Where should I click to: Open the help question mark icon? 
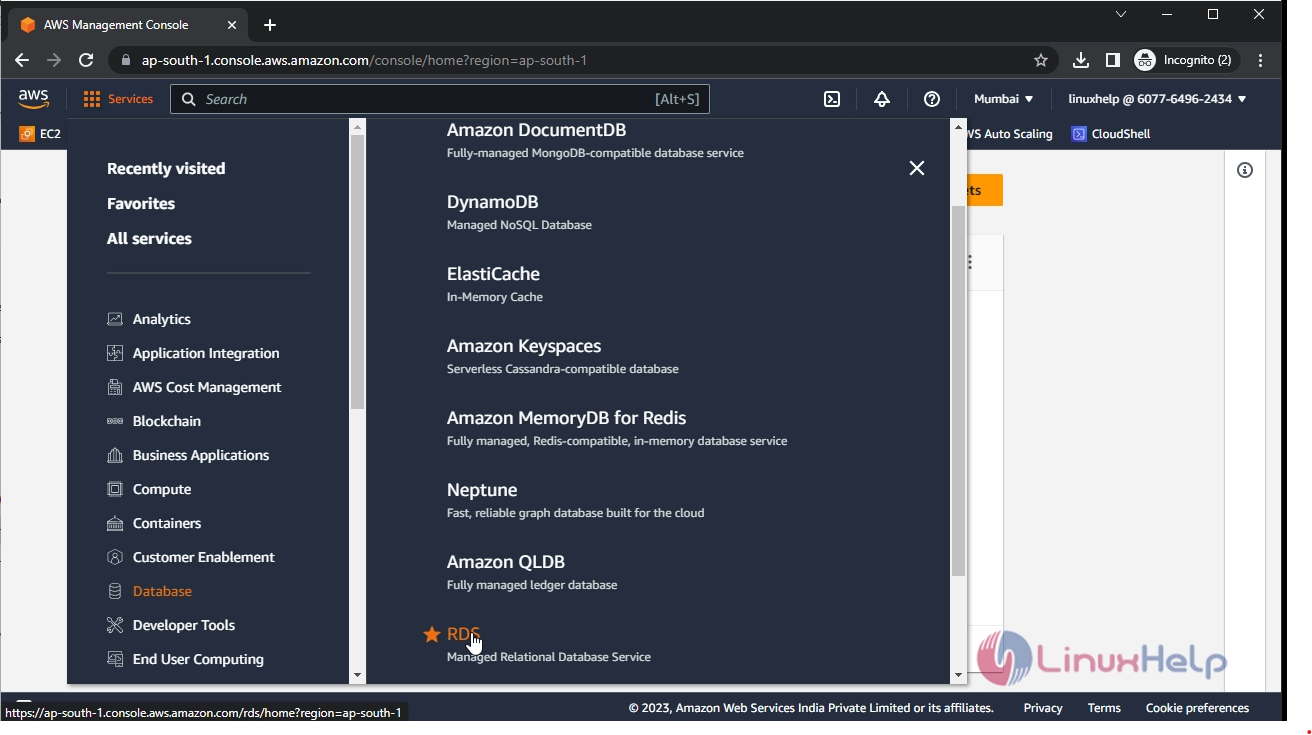[x=932, y=99]
